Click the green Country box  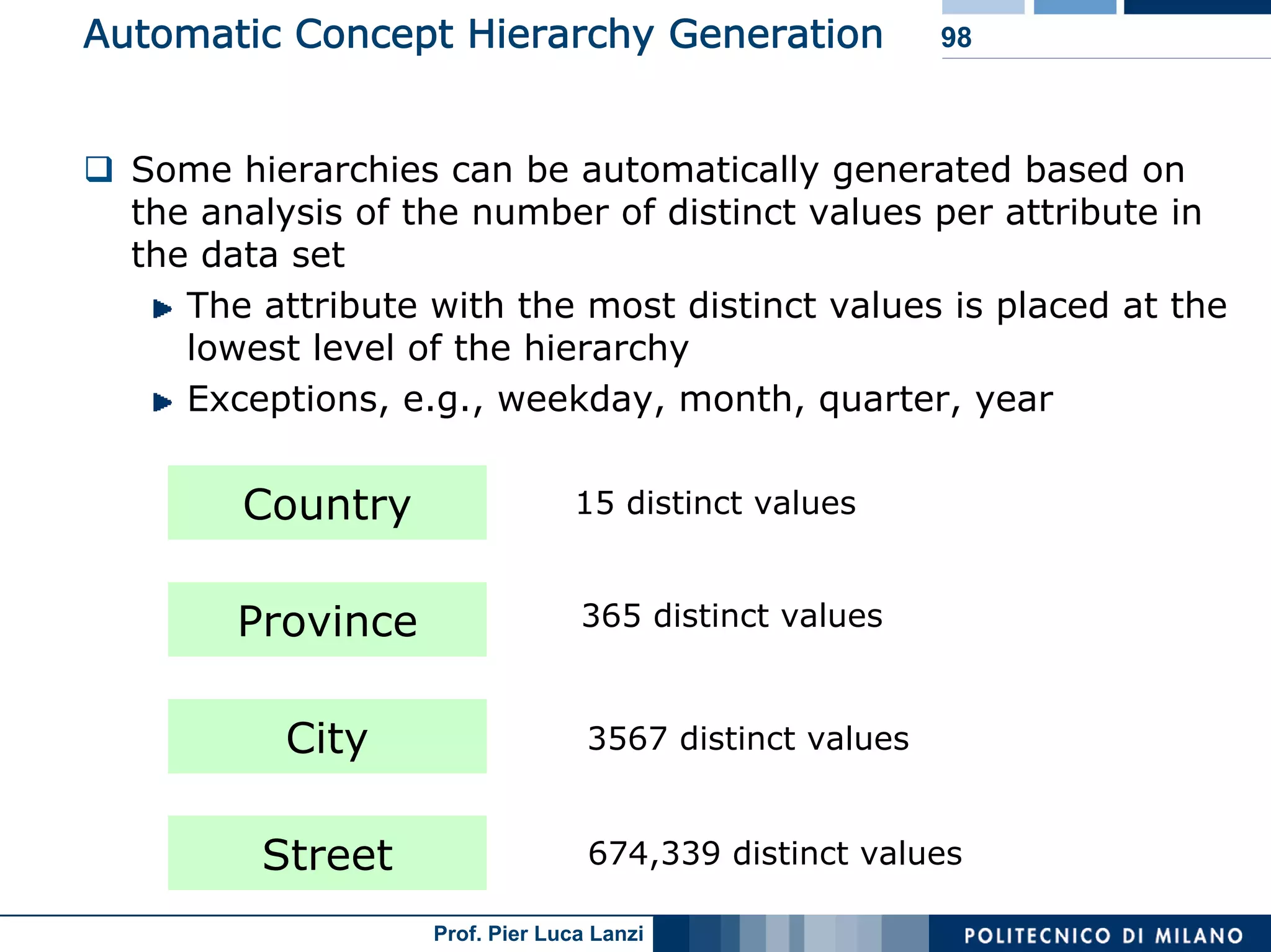click(x=327, y=503)
